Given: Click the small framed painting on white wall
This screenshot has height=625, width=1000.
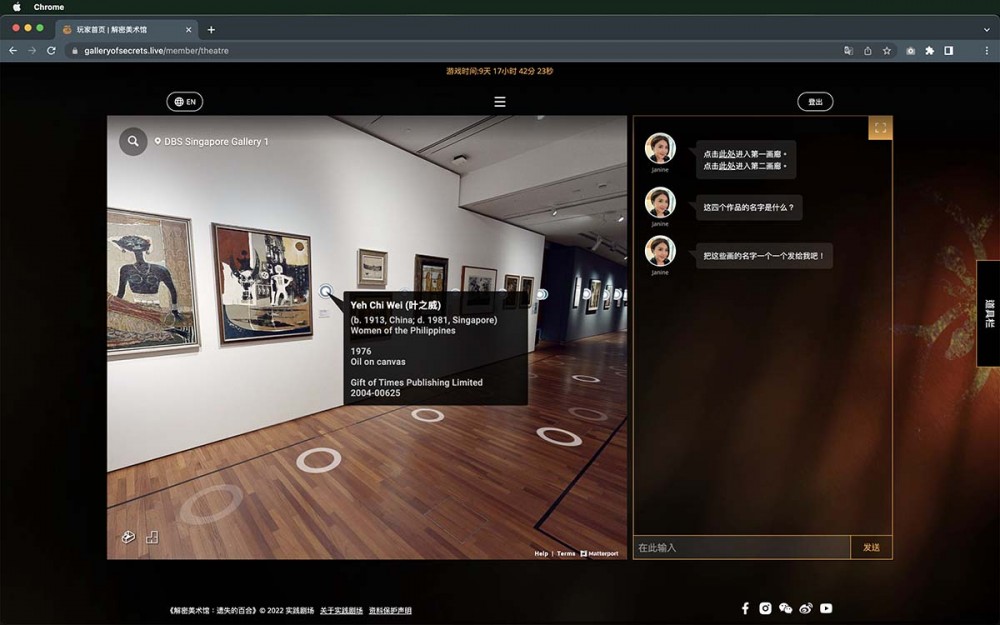Looking at the screenshot, I should [372, 267].
